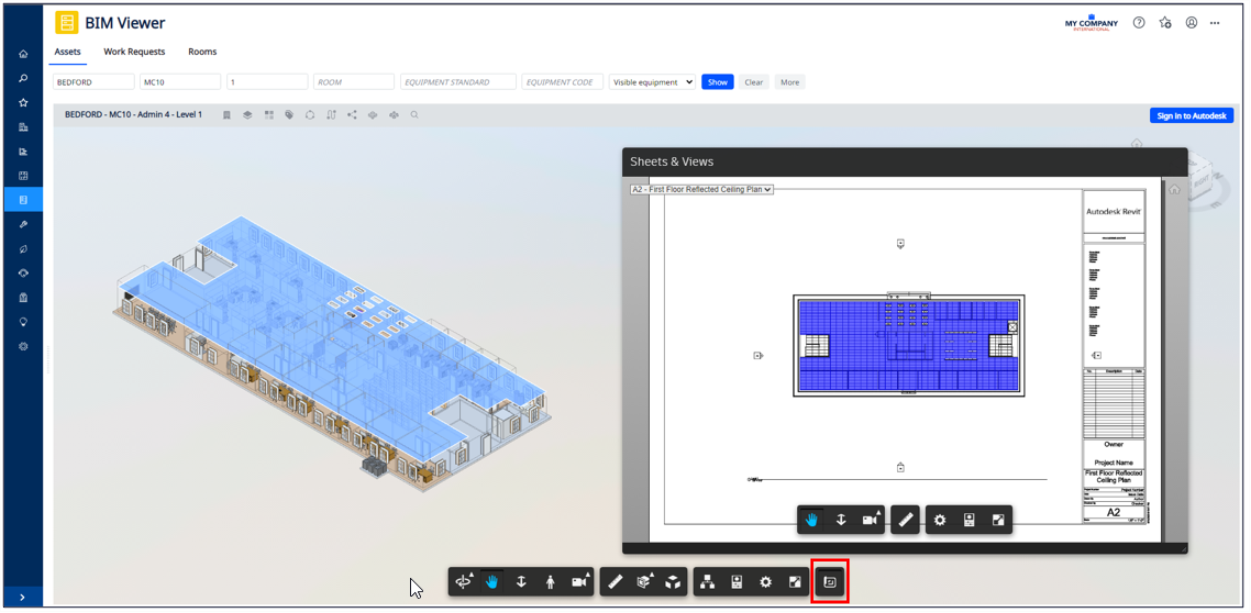
Task: Select the Measure tool in Sheets & Views toolbar
Action: click(903, 519)
